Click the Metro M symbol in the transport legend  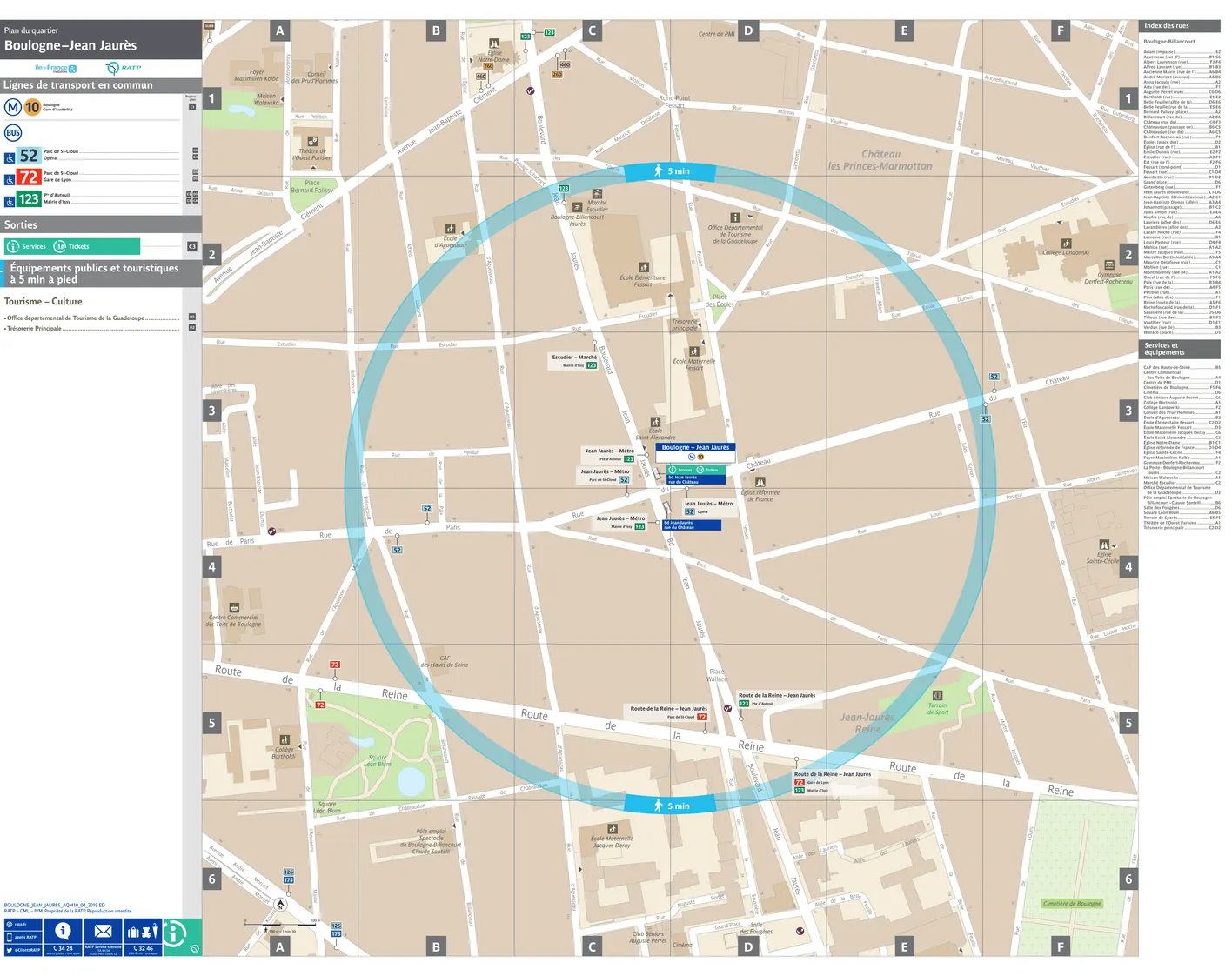pyautogui.click(x=13, y=107)
